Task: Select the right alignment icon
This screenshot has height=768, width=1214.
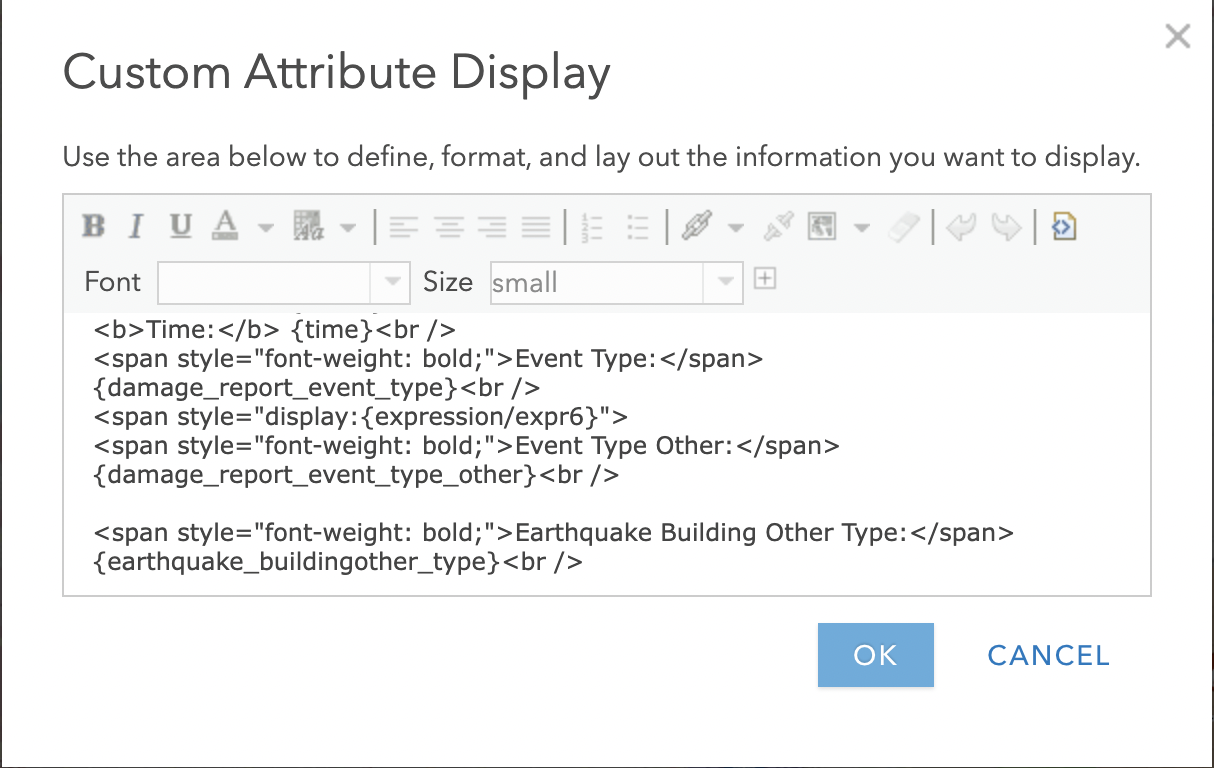Action: [492, 227]
